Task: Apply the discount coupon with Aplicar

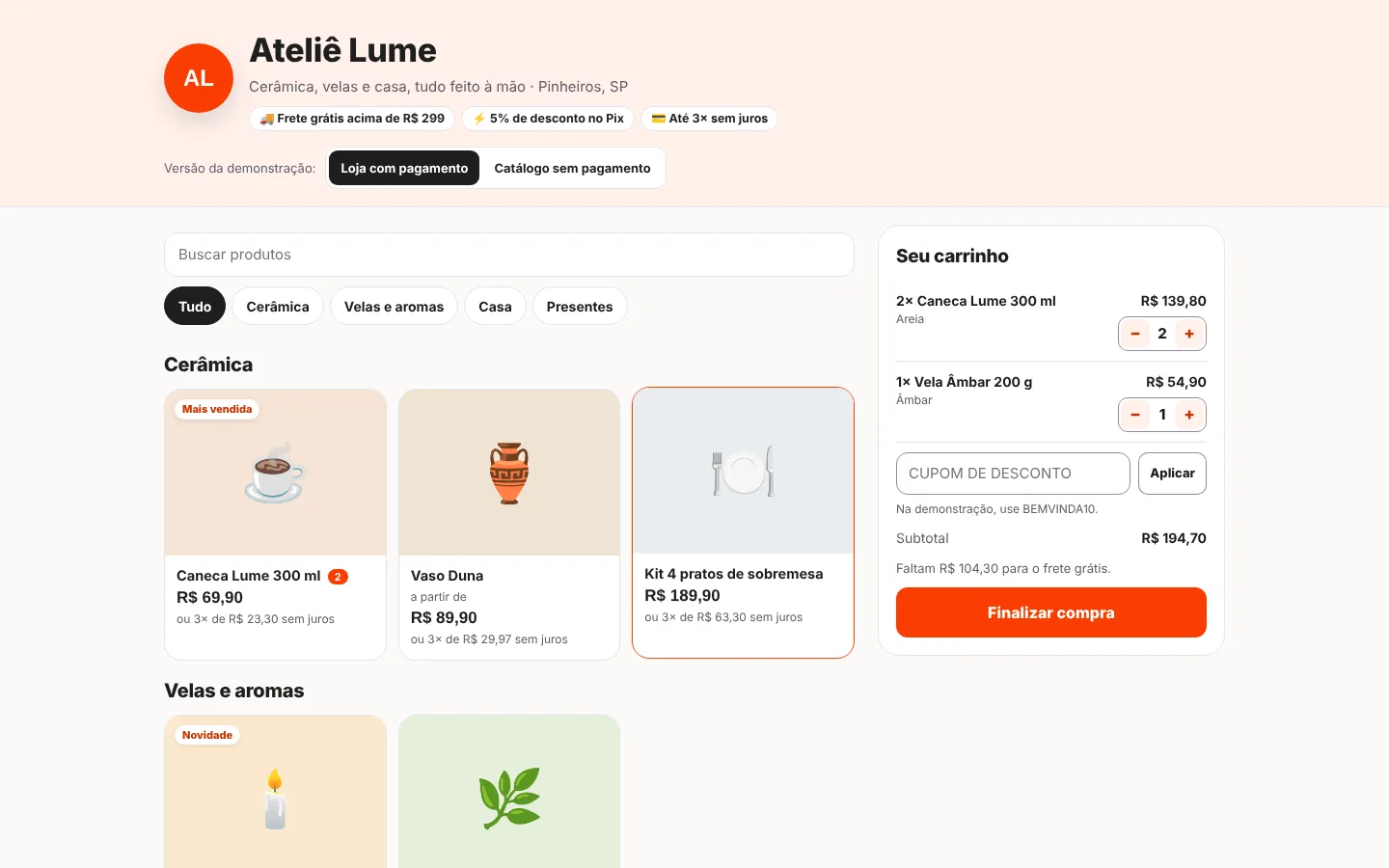Action: 1172,474
